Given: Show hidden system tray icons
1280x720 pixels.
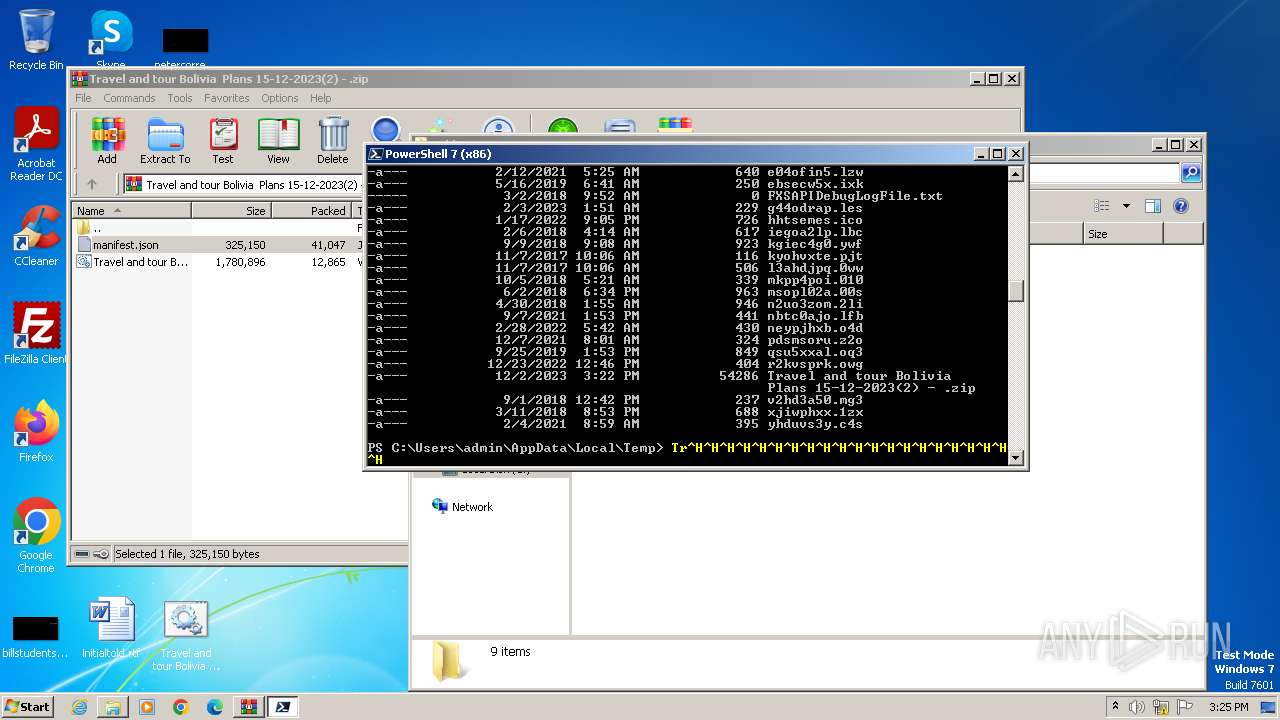Looking at the screenshot, I should point(1115,707).
